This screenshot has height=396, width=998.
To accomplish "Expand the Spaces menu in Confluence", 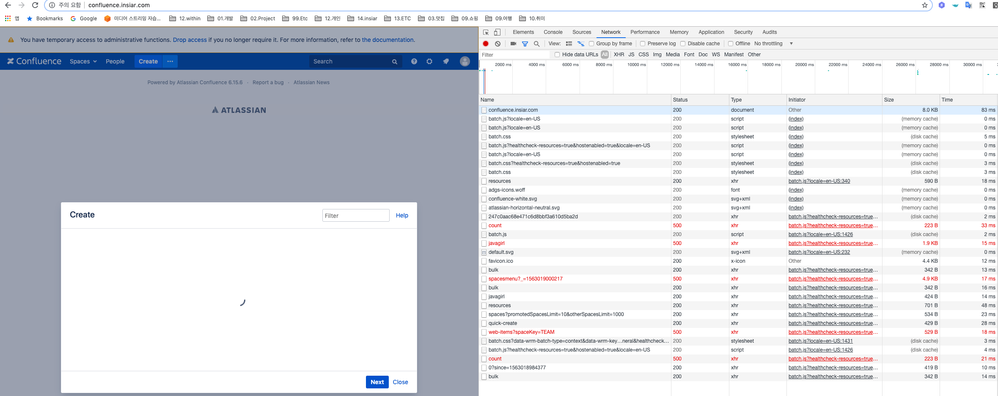I will (83, 62).
